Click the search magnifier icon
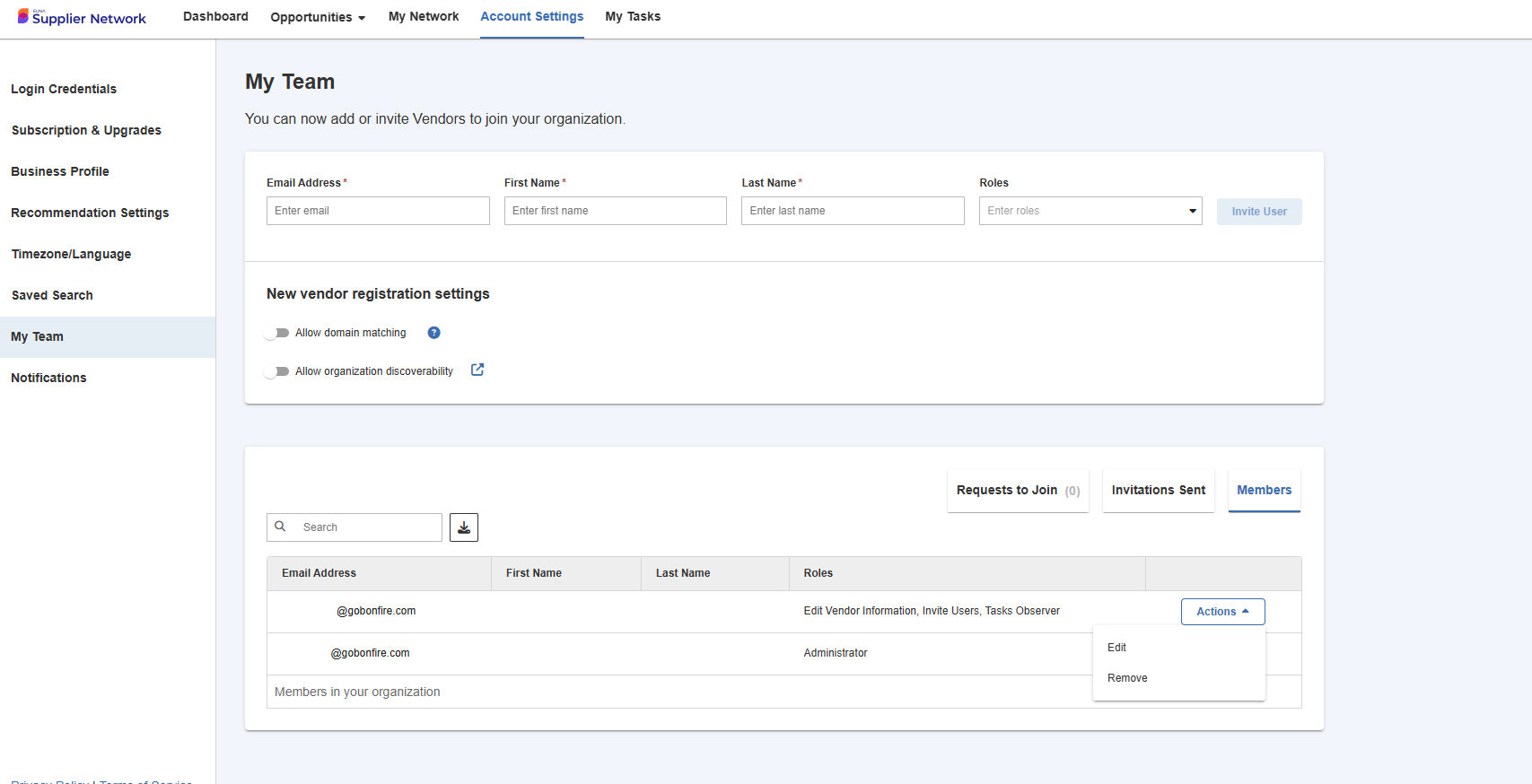This screenshot has height=784, width=1532. click(281, 527)
